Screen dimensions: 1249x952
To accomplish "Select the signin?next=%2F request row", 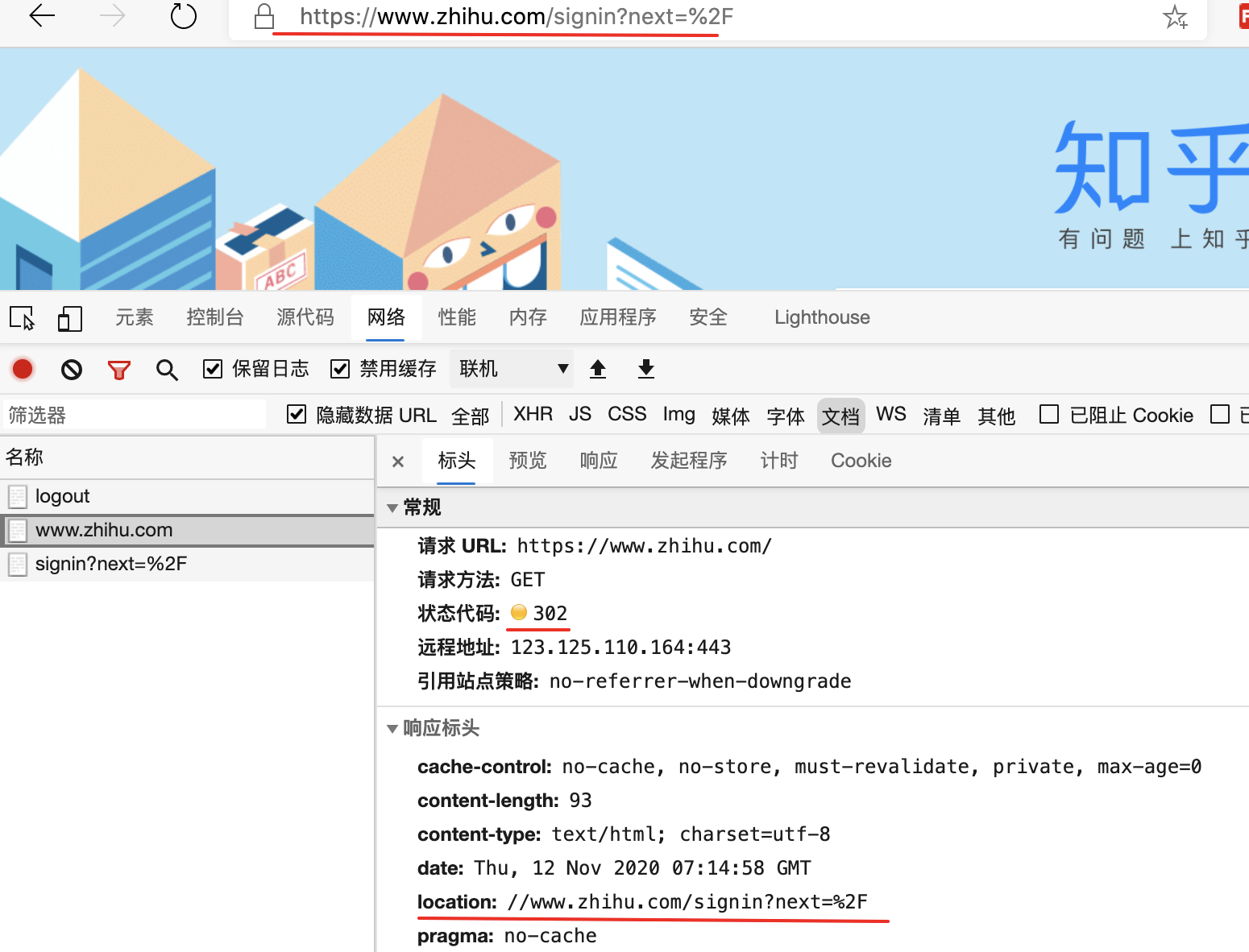I will point(187,564).
